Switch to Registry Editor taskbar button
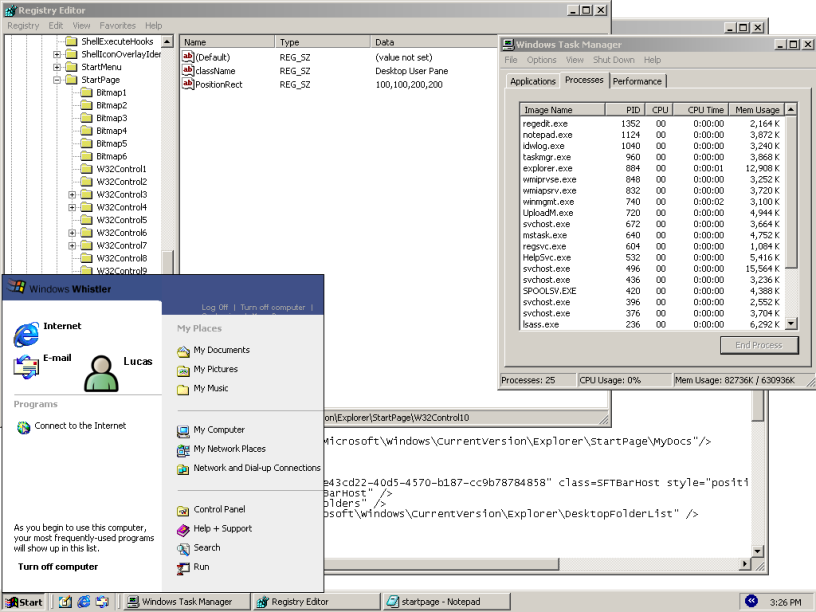 (317, 602)
